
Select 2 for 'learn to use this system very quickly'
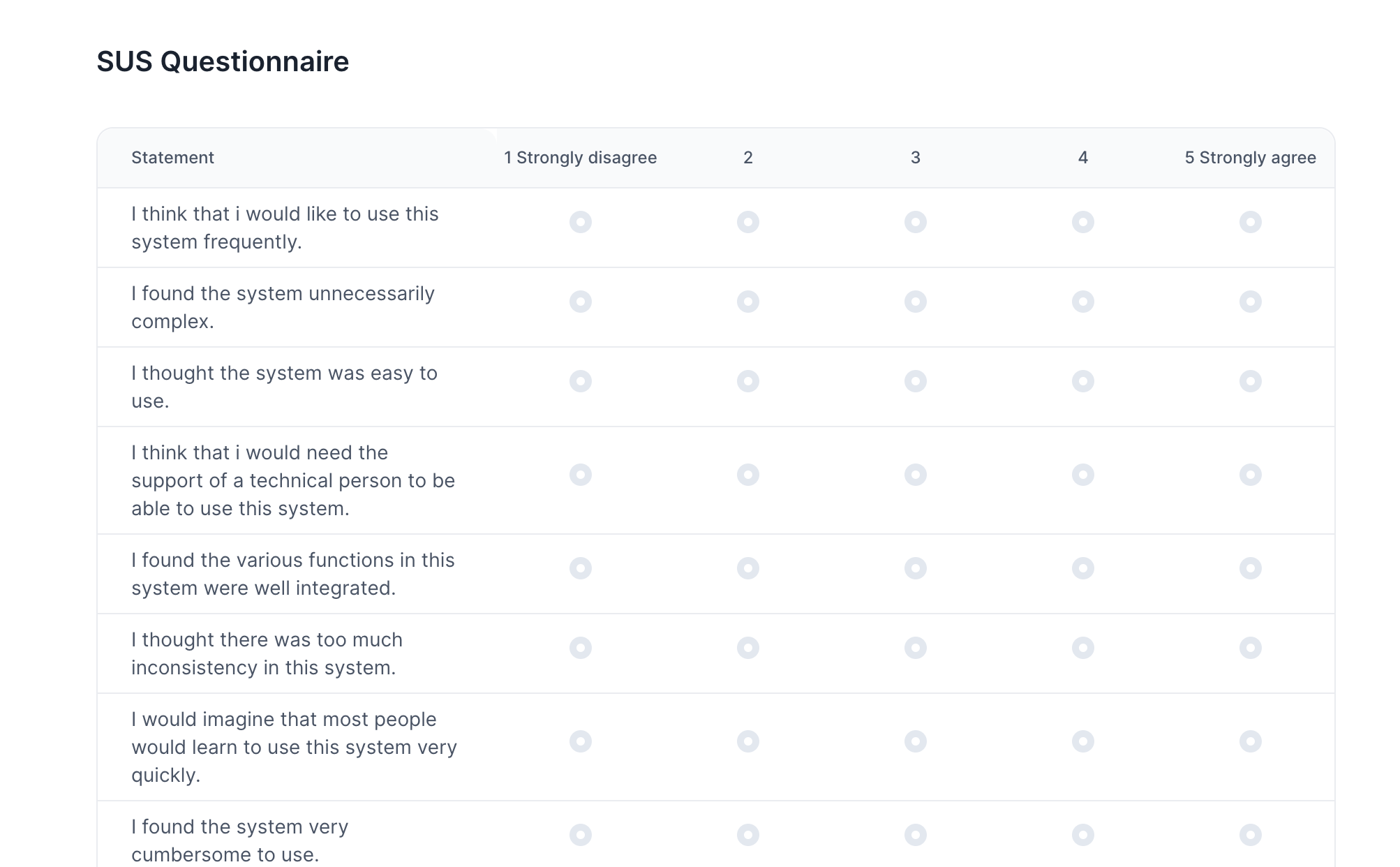pos(748,741)
